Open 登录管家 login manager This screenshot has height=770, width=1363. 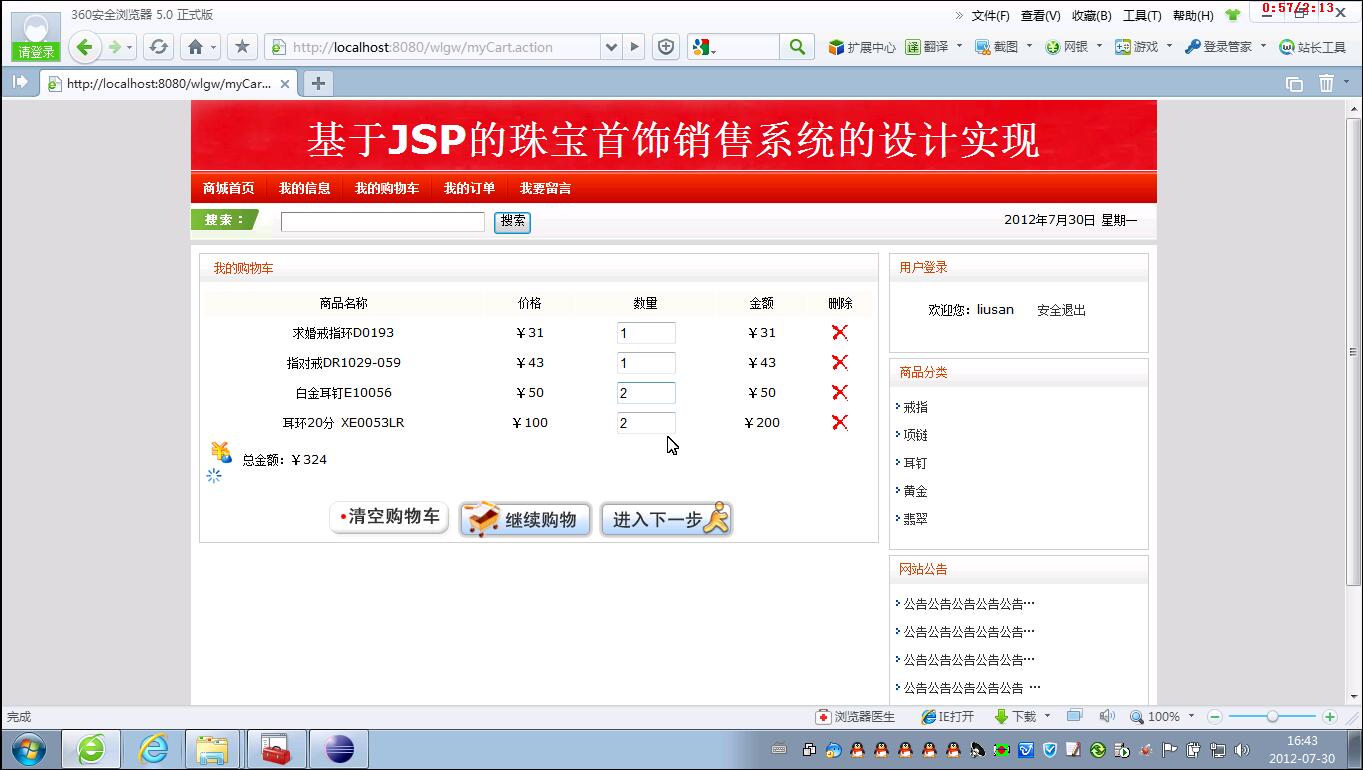coord(1218,47)
